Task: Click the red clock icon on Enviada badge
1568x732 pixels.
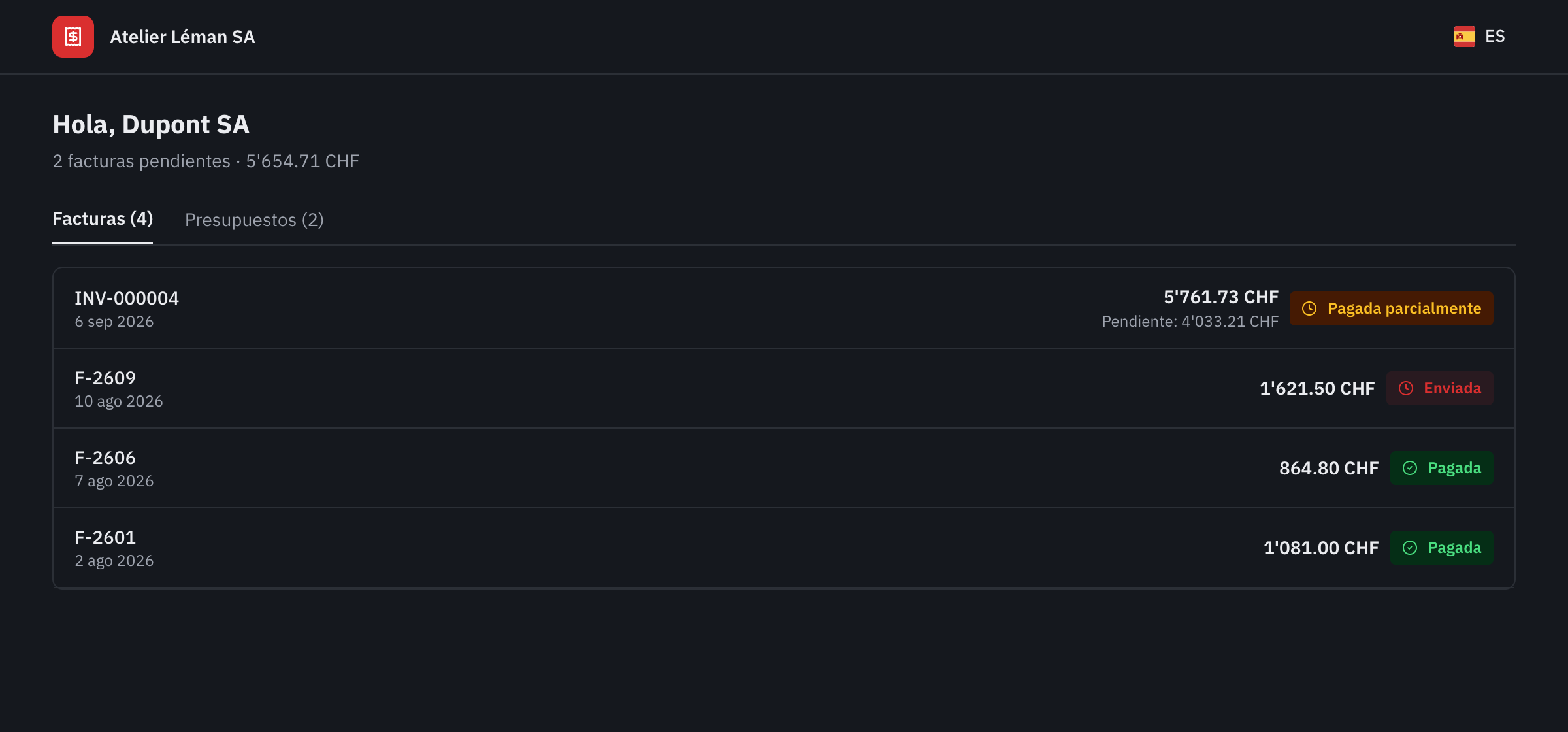Action: pyautogui.click(x=1406, y=388)
